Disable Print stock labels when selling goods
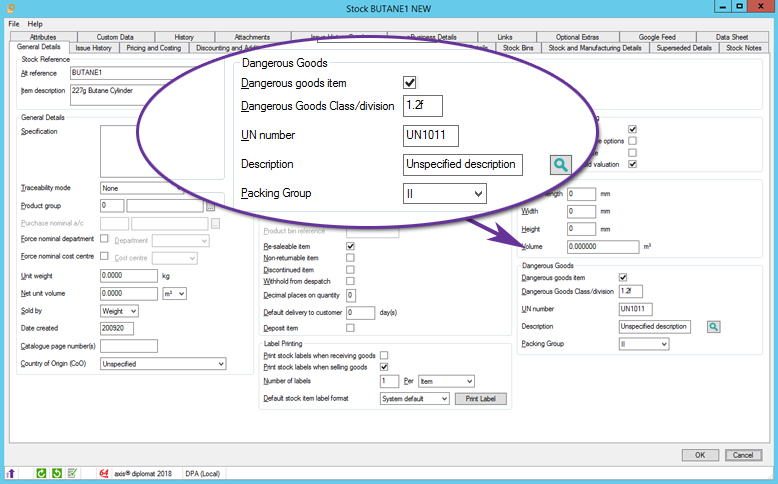The height and width of the screenshot is (484, 778). tap(384, 367)
